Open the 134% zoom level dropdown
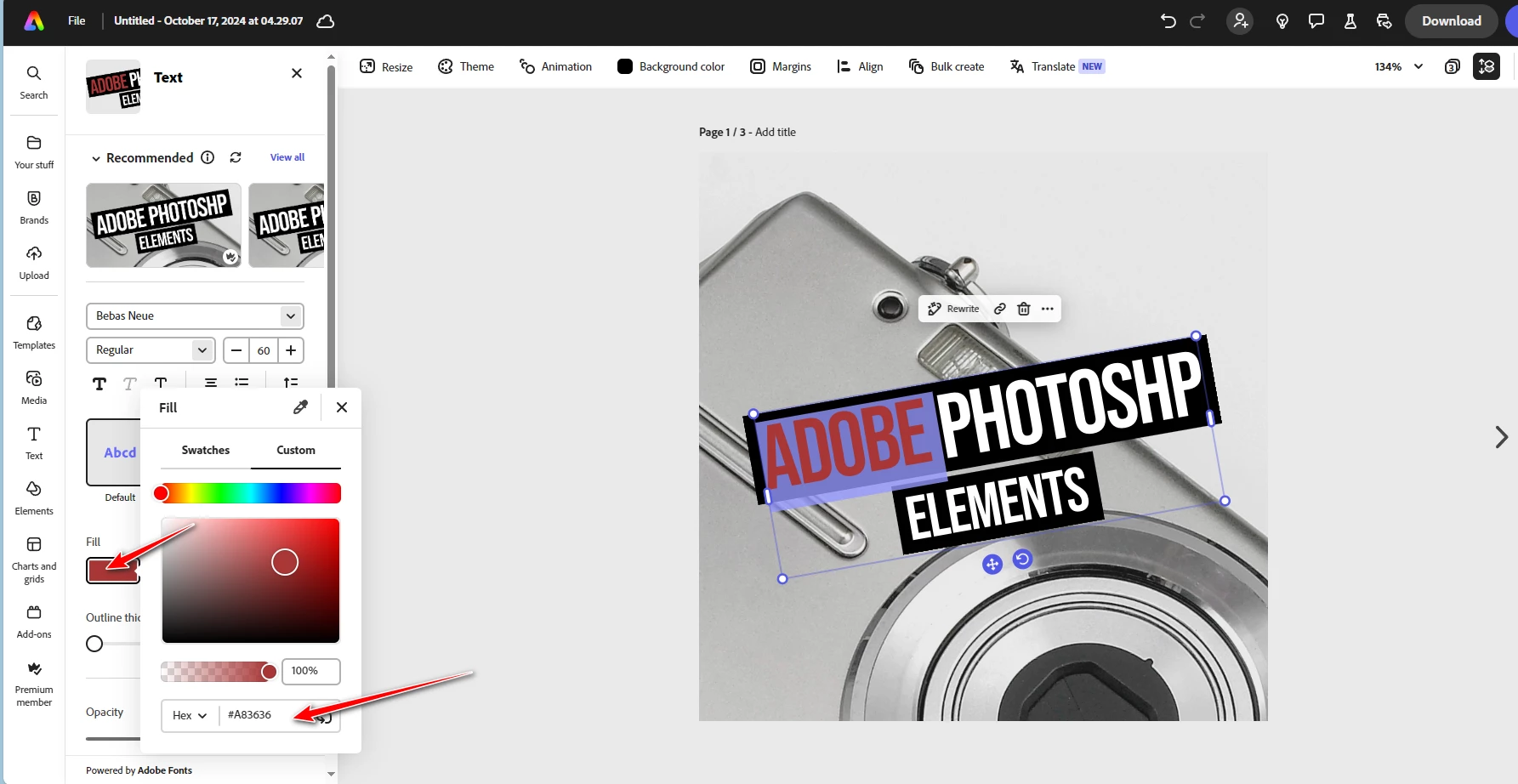 (1399, 66)
